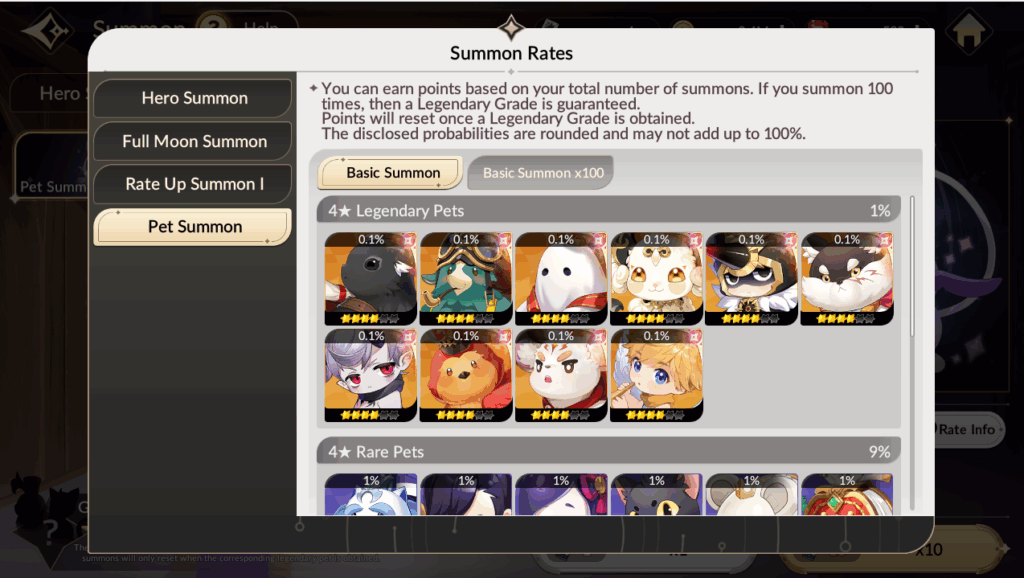Open the Full Moon Summon rates tab
The width and height of the screenshot is (1024, 578).
(193, 141)
